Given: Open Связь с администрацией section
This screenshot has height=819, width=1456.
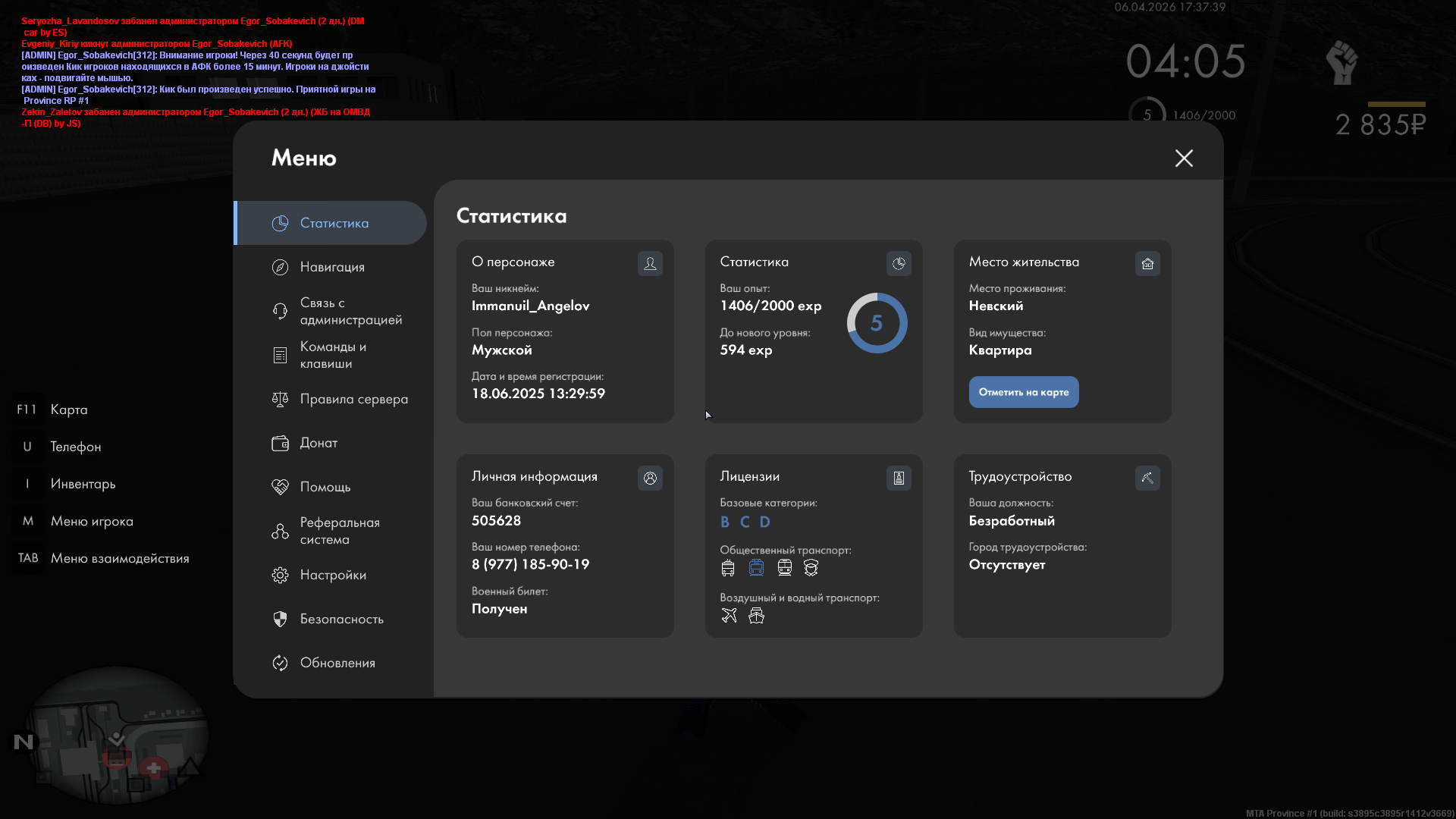Looking at the screenshot, I should [350, 311].
